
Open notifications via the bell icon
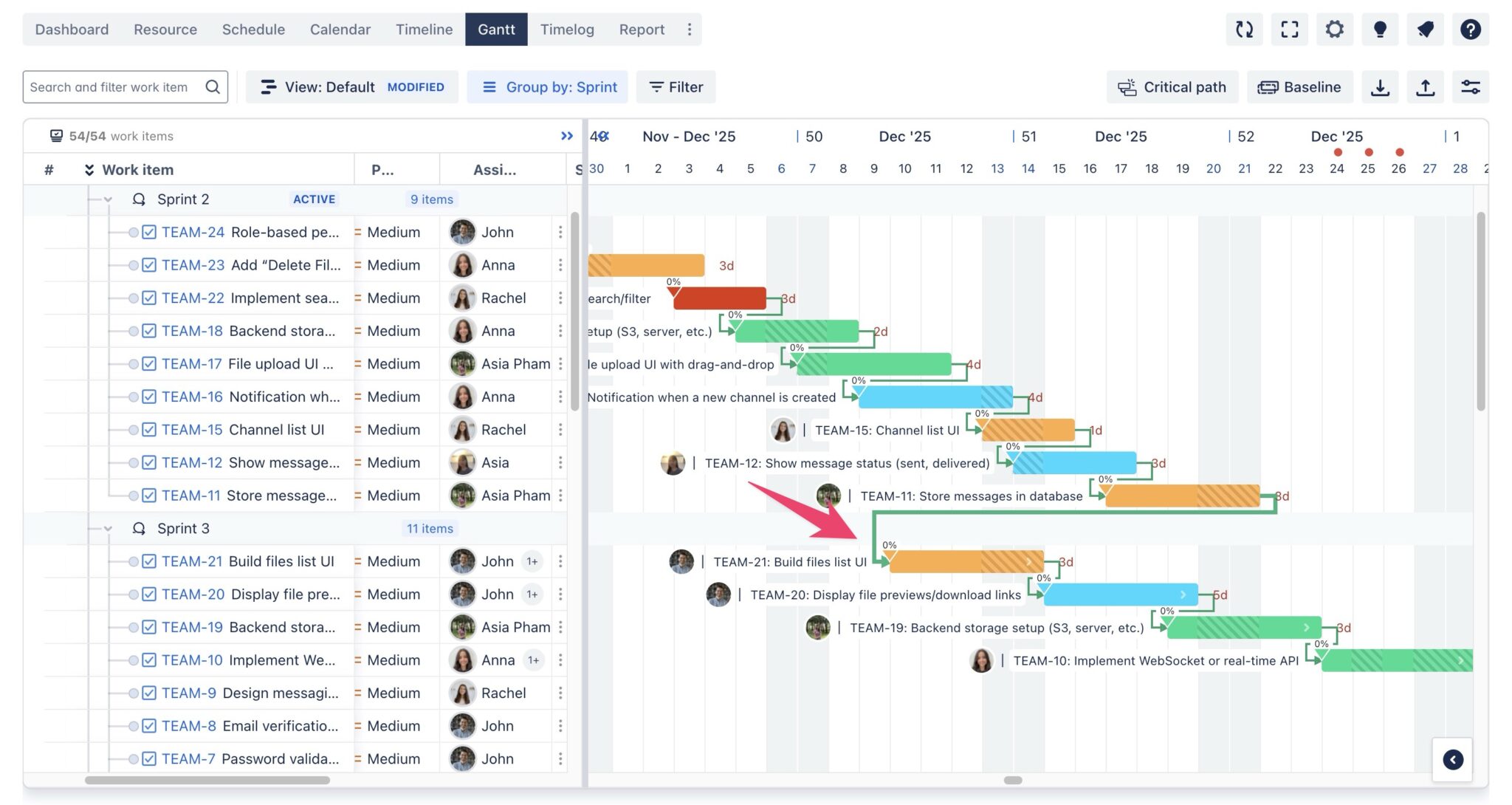[1425, 30]
